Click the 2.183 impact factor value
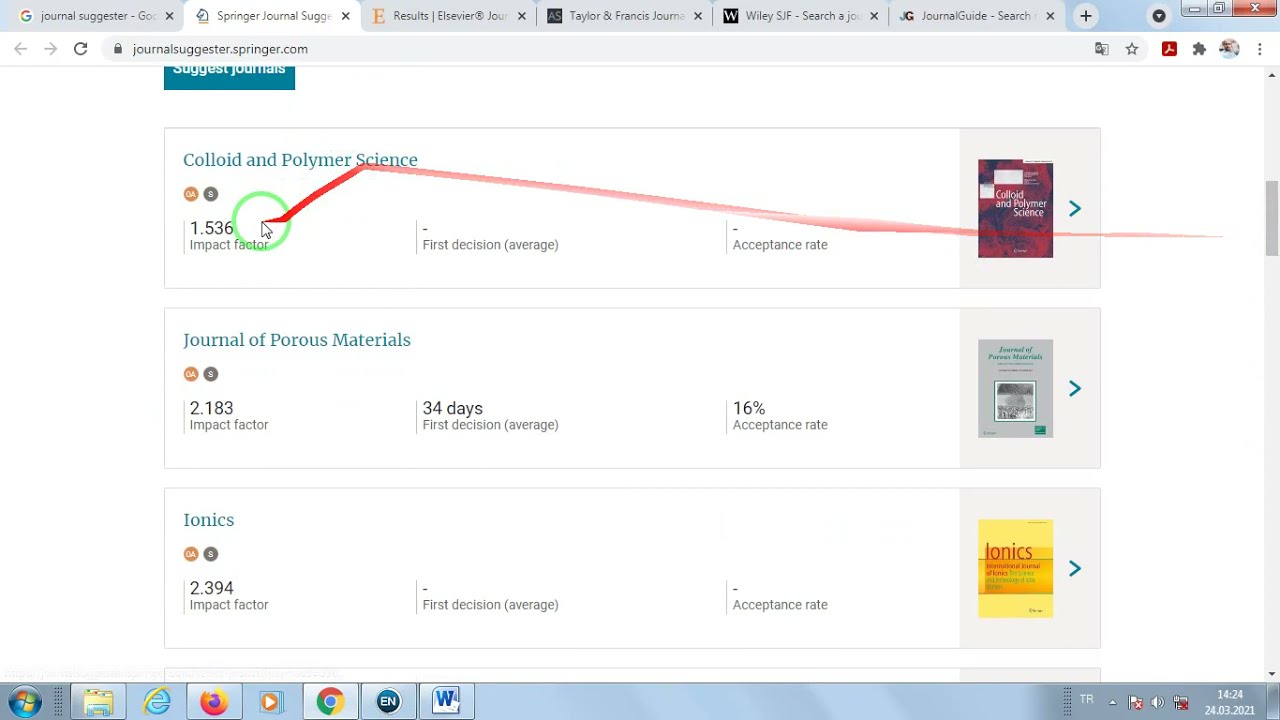Image resolution: width=1280 pixels, height=720 pixels. click(211, 408)
